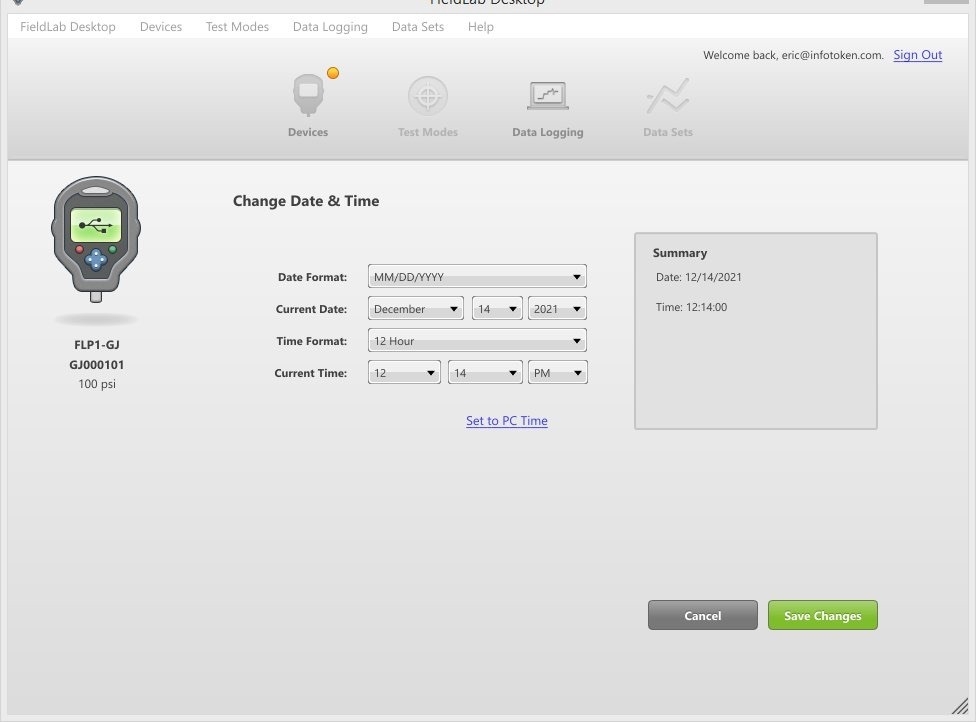The image size is (976, 722).
Task: Open the Time Format 12 Hour dropdown
Action: 477,340
